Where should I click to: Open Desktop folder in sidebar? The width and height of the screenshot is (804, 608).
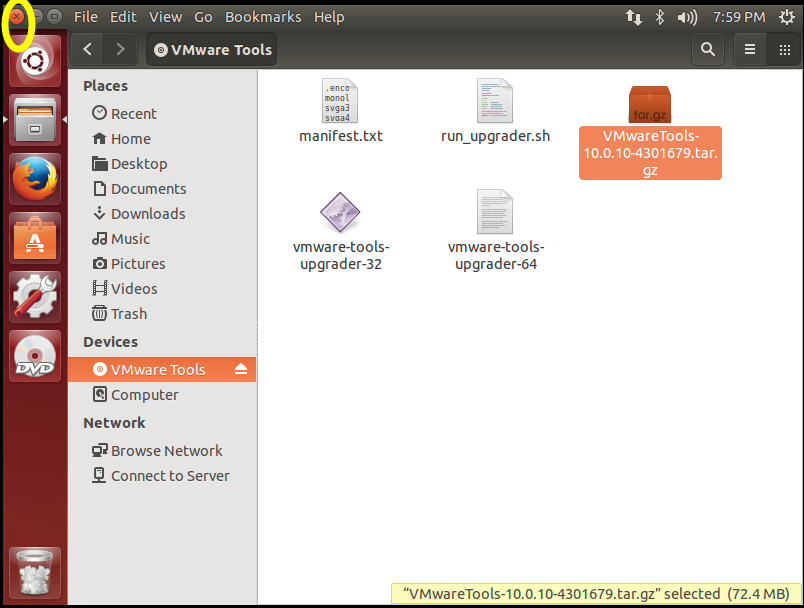(x=162, y=164)
